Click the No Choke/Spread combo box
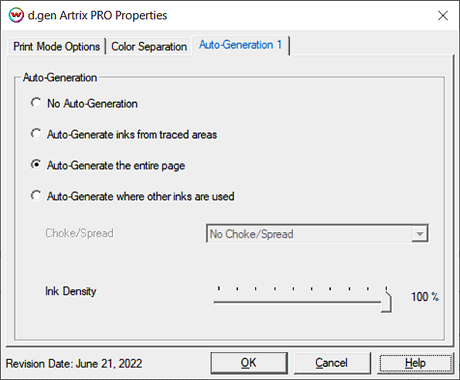The image size is (460, 380). pyautogui.click(x=317, y=234)
